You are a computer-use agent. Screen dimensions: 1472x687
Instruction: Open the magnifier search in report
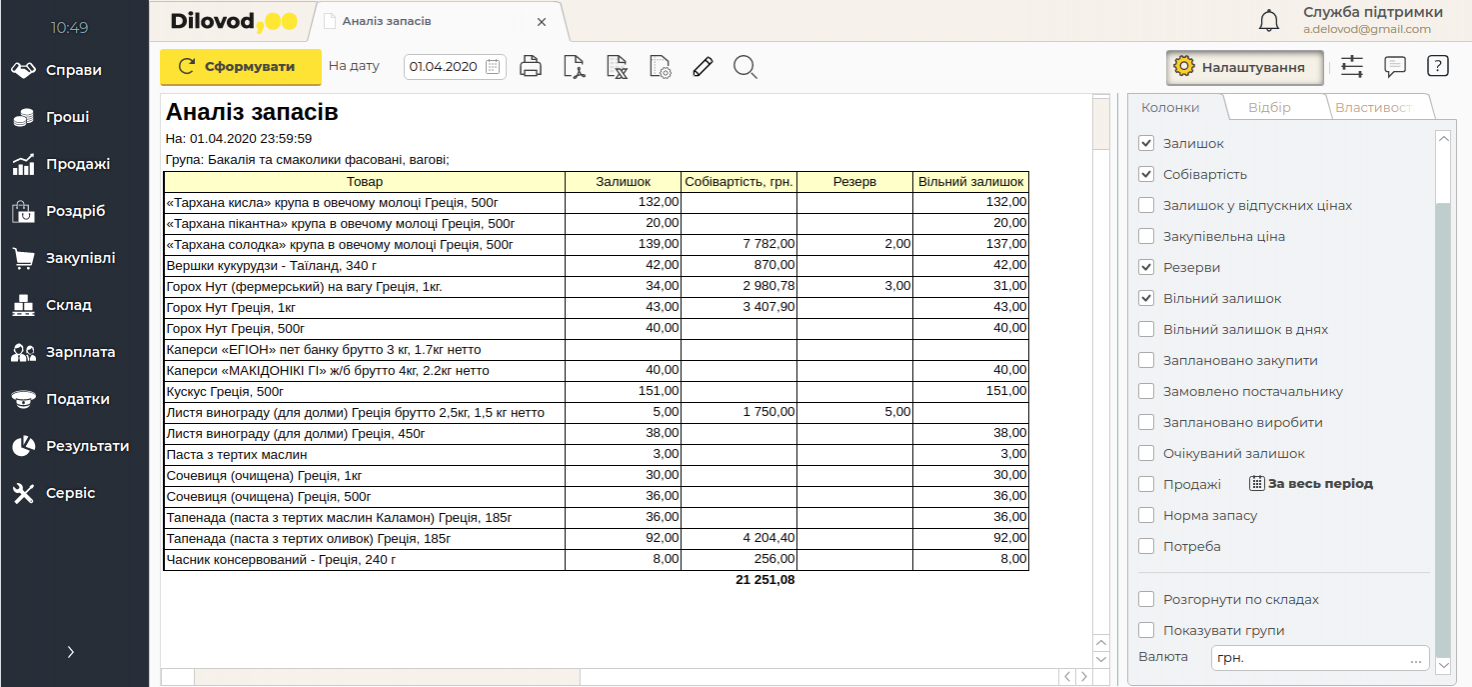coord(745,67)
